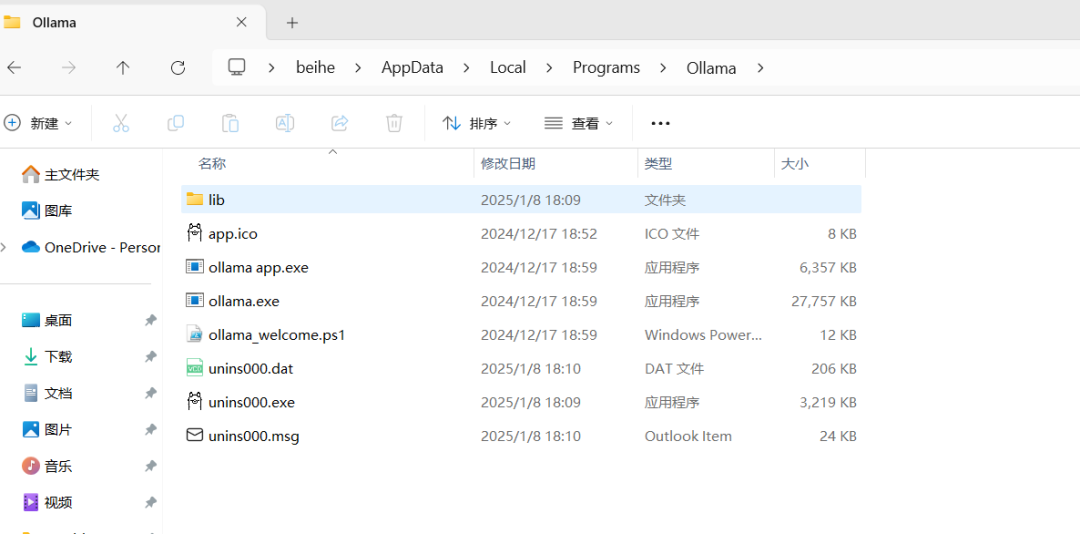Unpin 图片 using its pin icon

(150, 430)
